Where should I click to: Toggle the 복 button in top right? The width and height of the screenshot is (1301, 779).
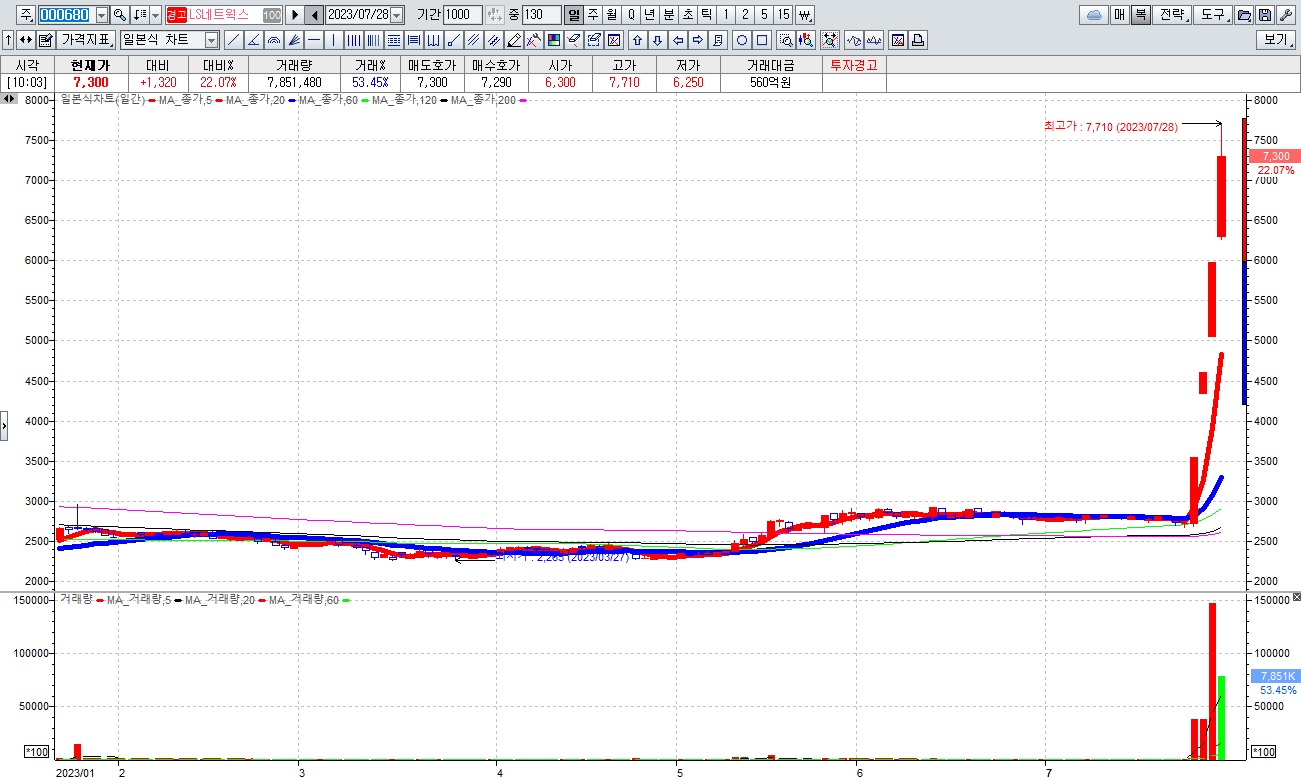coord(1140,15)
